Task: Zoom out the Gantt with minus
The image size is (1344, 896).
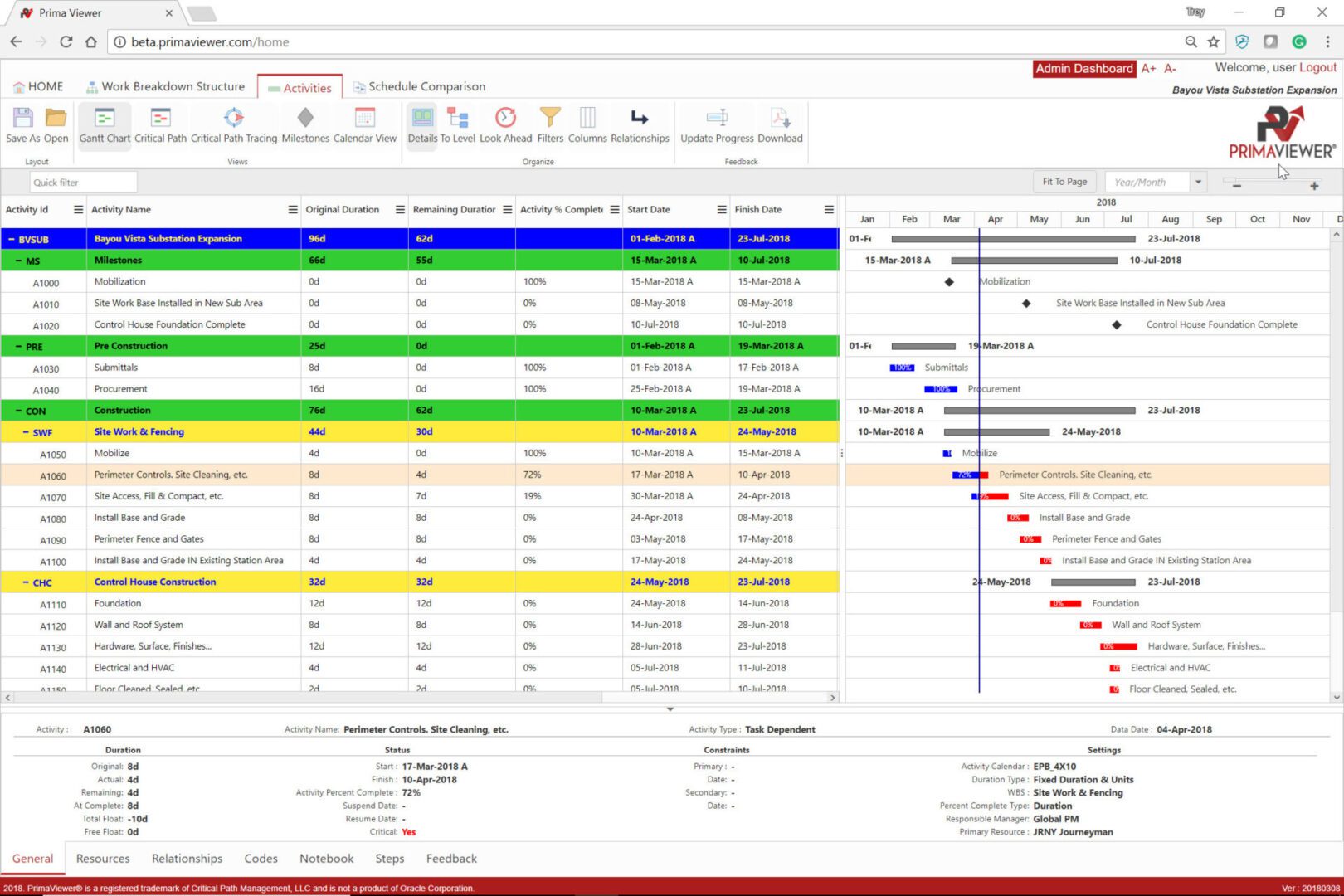Action: tap(1237, 186)
